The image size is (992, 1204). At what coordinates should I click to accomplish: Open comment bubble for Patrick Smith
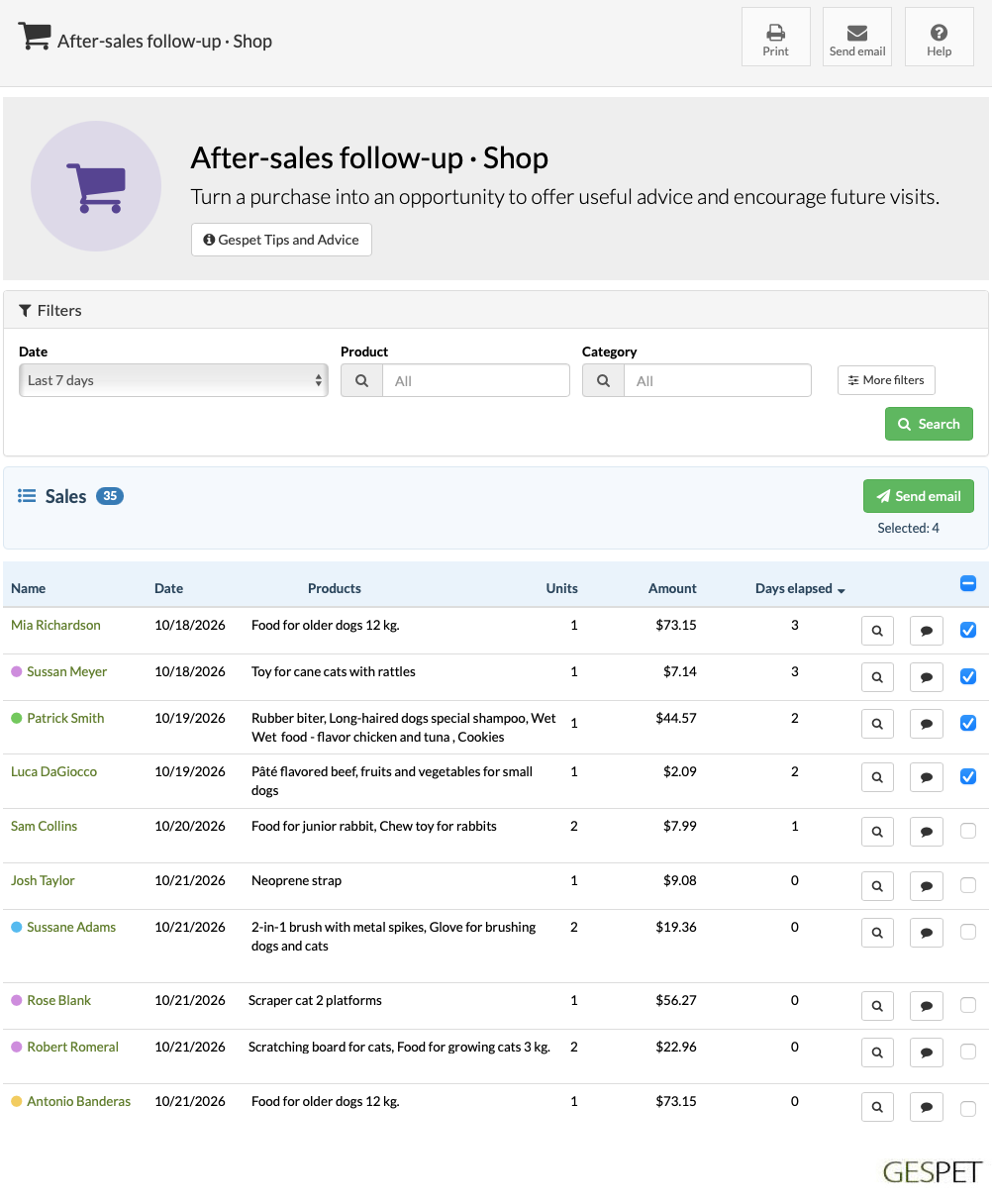(x=927, y=724)
